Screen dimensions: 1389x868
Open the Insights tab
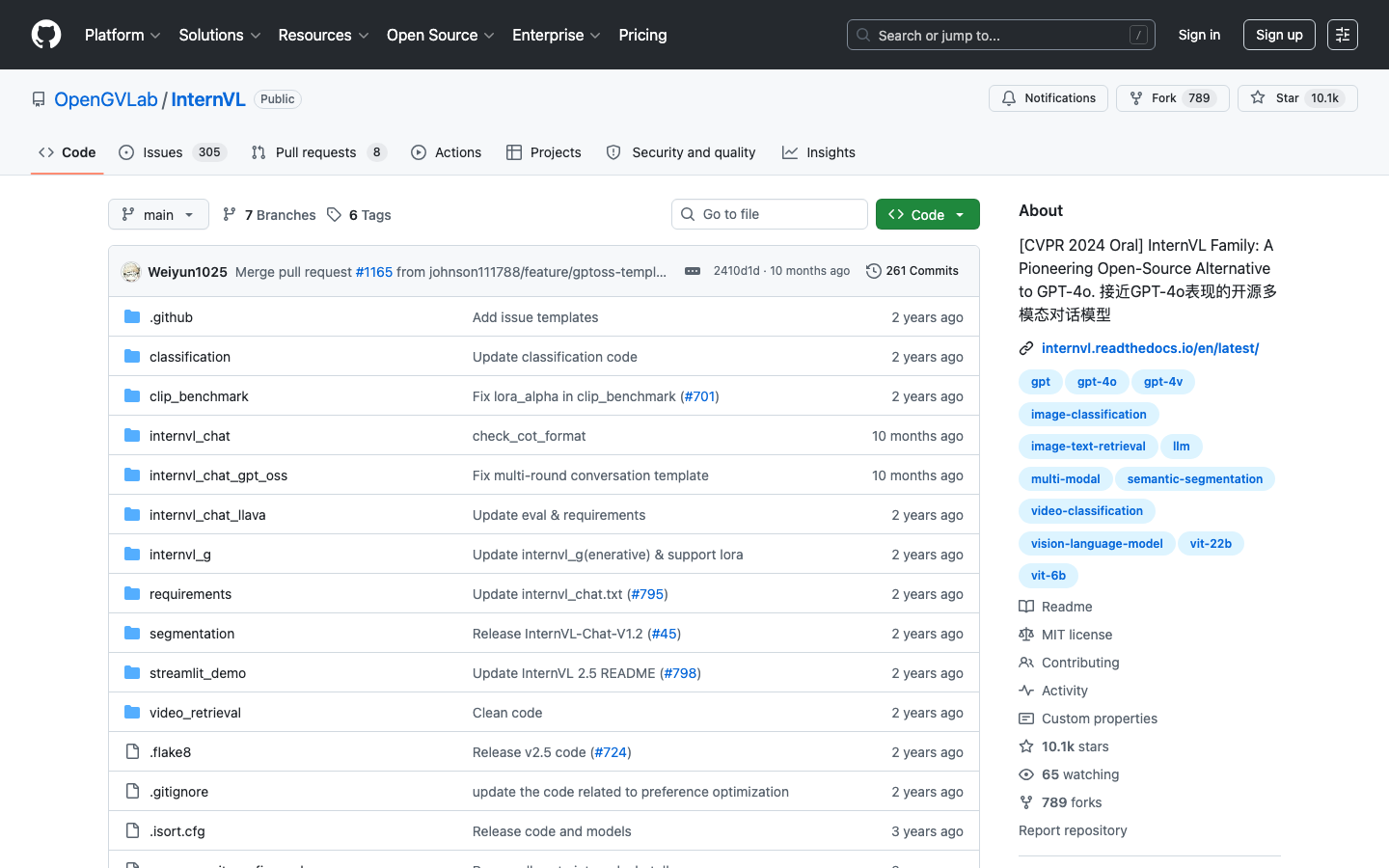point(819,152)
